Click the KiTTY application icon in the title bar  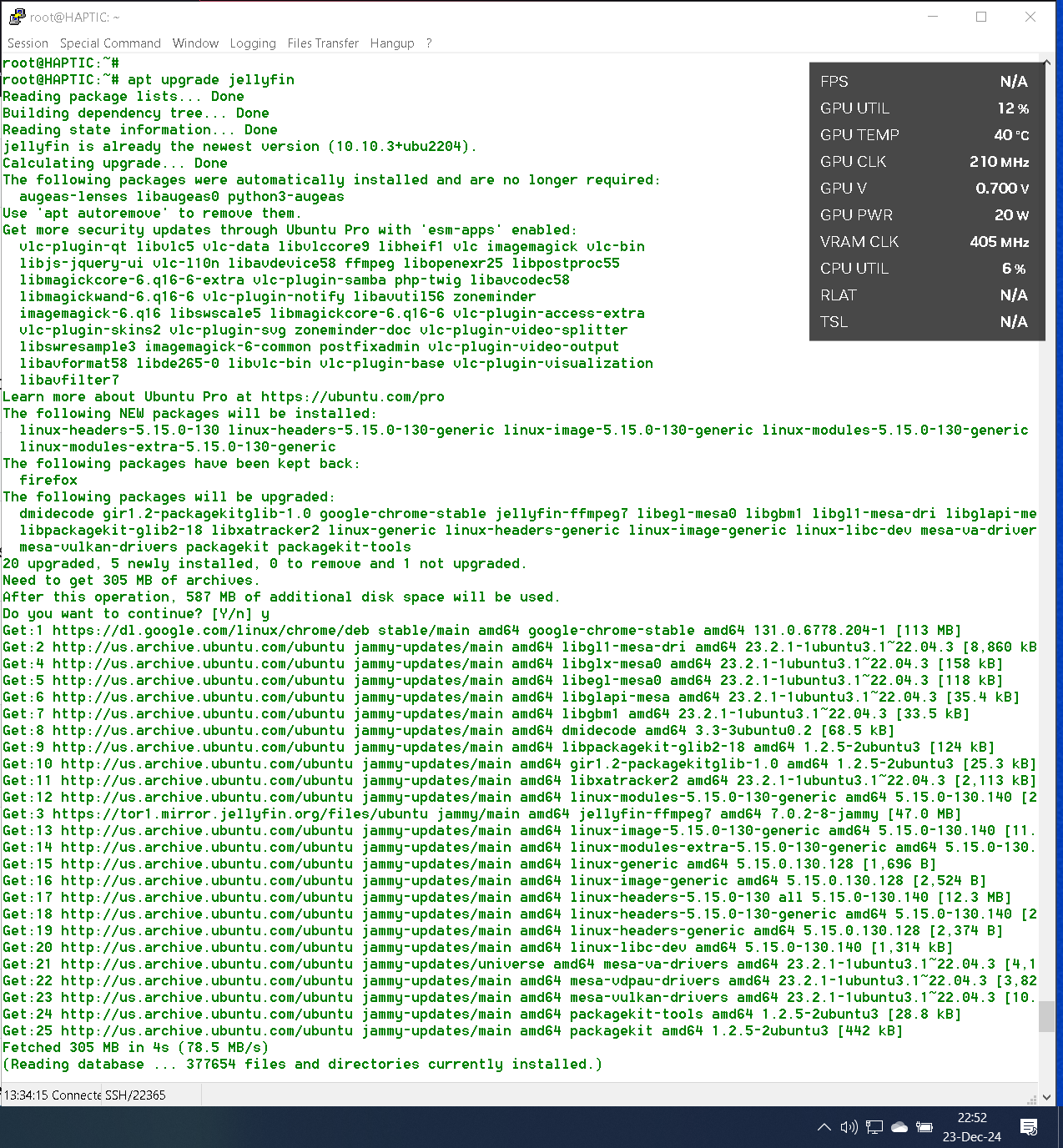17,17
